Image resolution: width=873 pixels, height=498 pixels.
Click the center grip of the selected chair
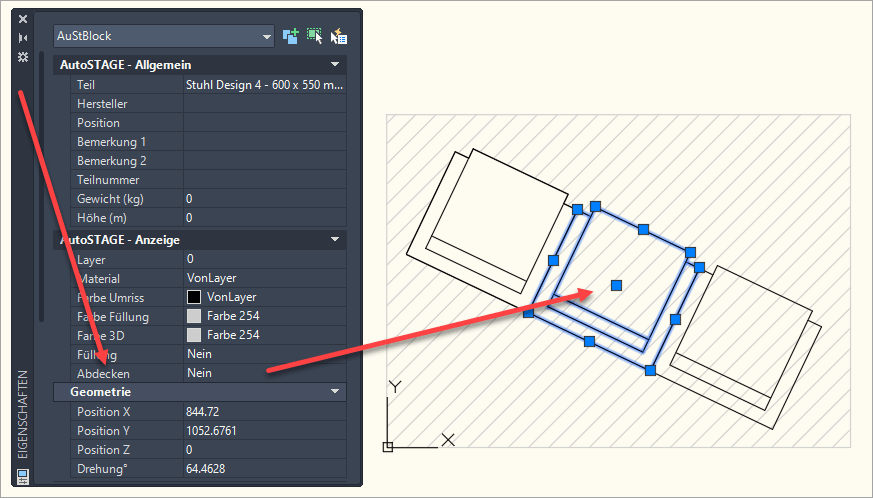[616, 286]
